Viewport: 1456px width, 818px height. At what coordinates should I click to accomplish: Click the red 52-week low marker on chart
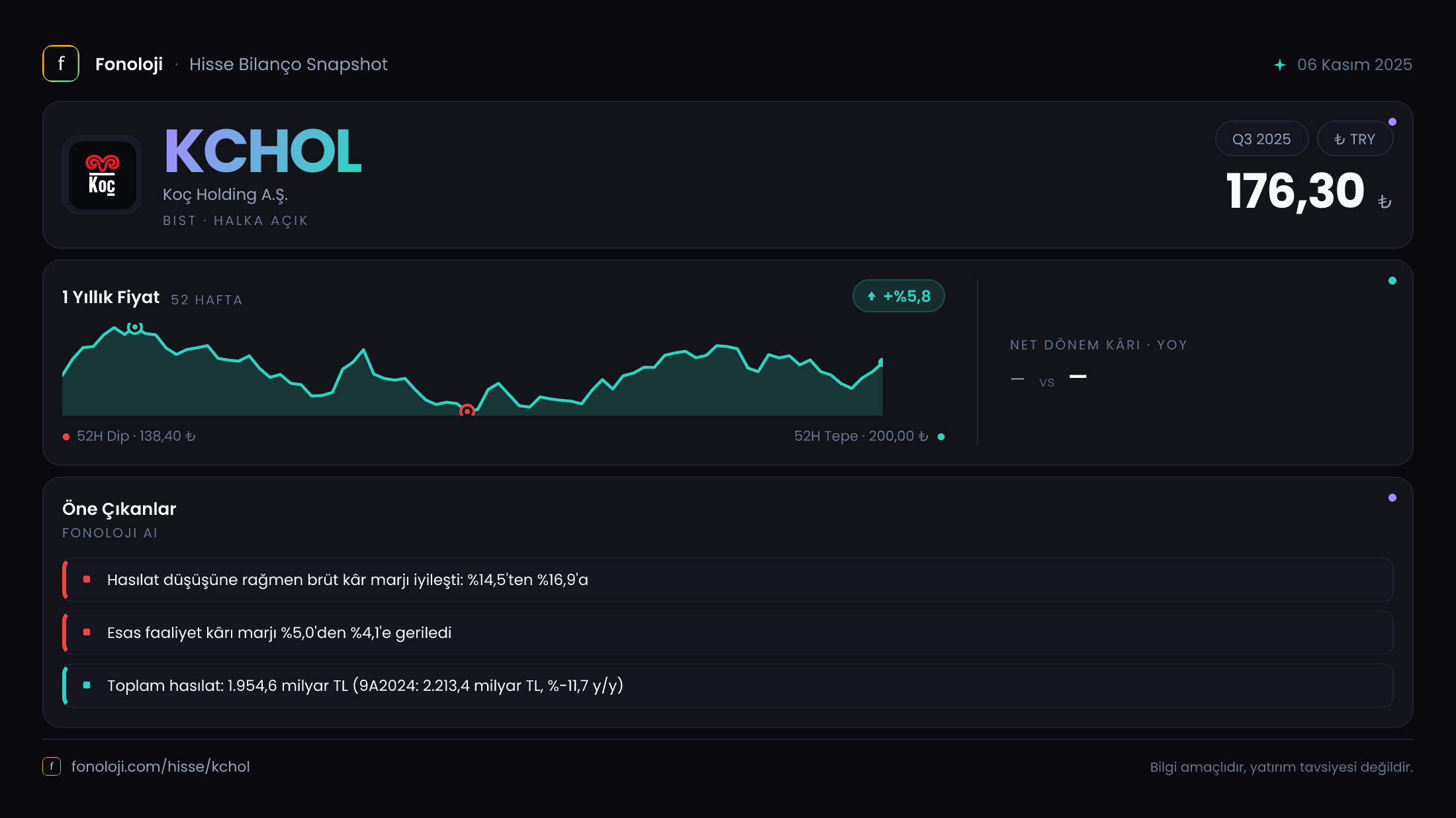click(x=467, y=411)
